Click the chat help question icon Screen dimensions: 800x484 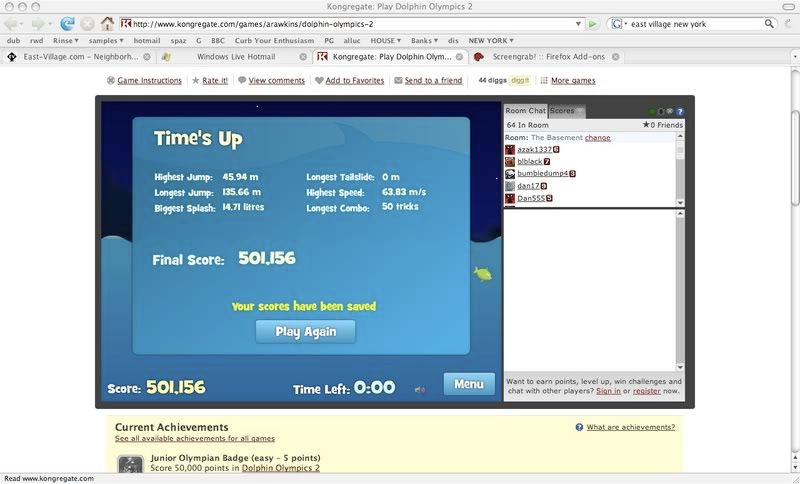(x=680, y=111)
